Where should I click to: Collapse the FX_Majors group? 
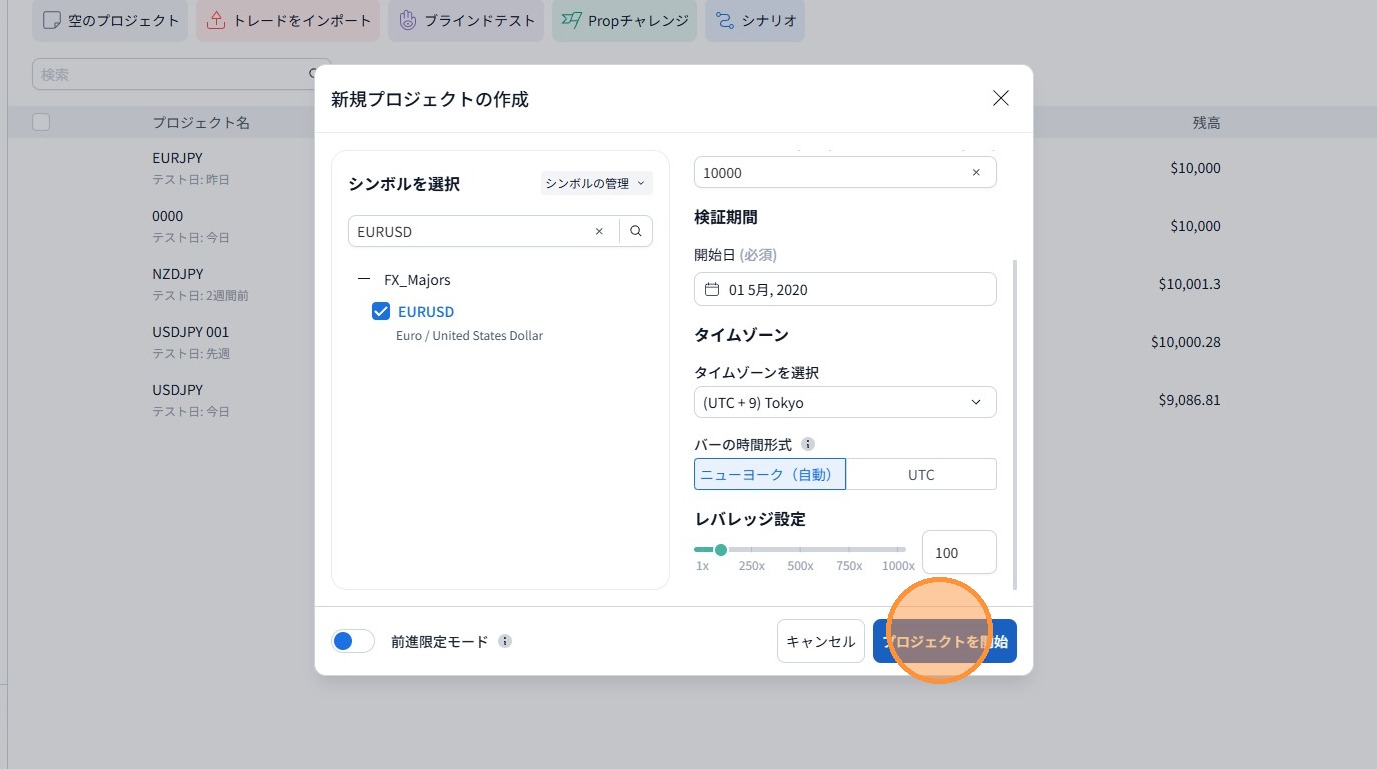pos(363,280)
